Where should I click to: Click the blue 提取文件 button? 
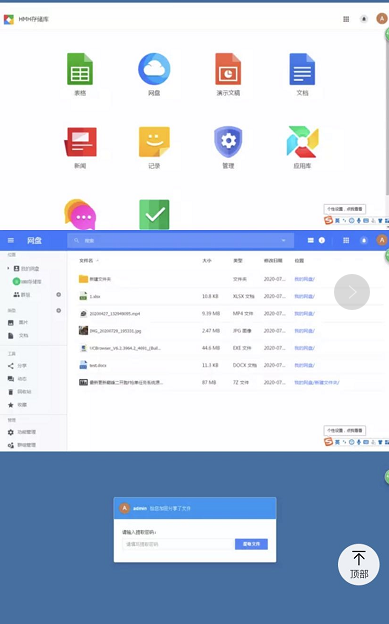click(x=251, y=544)
